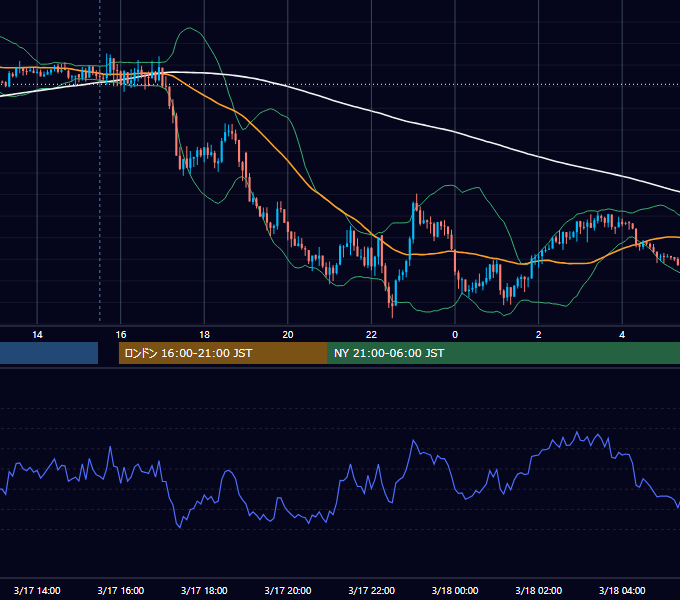Click the 3/18 00:00 date label
This screenshot has width=680, height=600.
(x=455, y=590)
